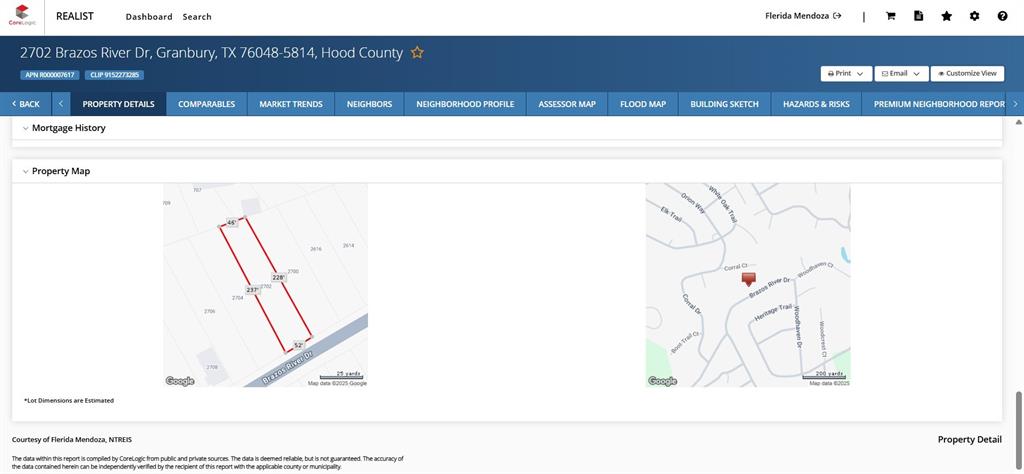Toggle favorite star next to property address
Viewport: 1024px width, 474px height.
[x=417, y=53]
